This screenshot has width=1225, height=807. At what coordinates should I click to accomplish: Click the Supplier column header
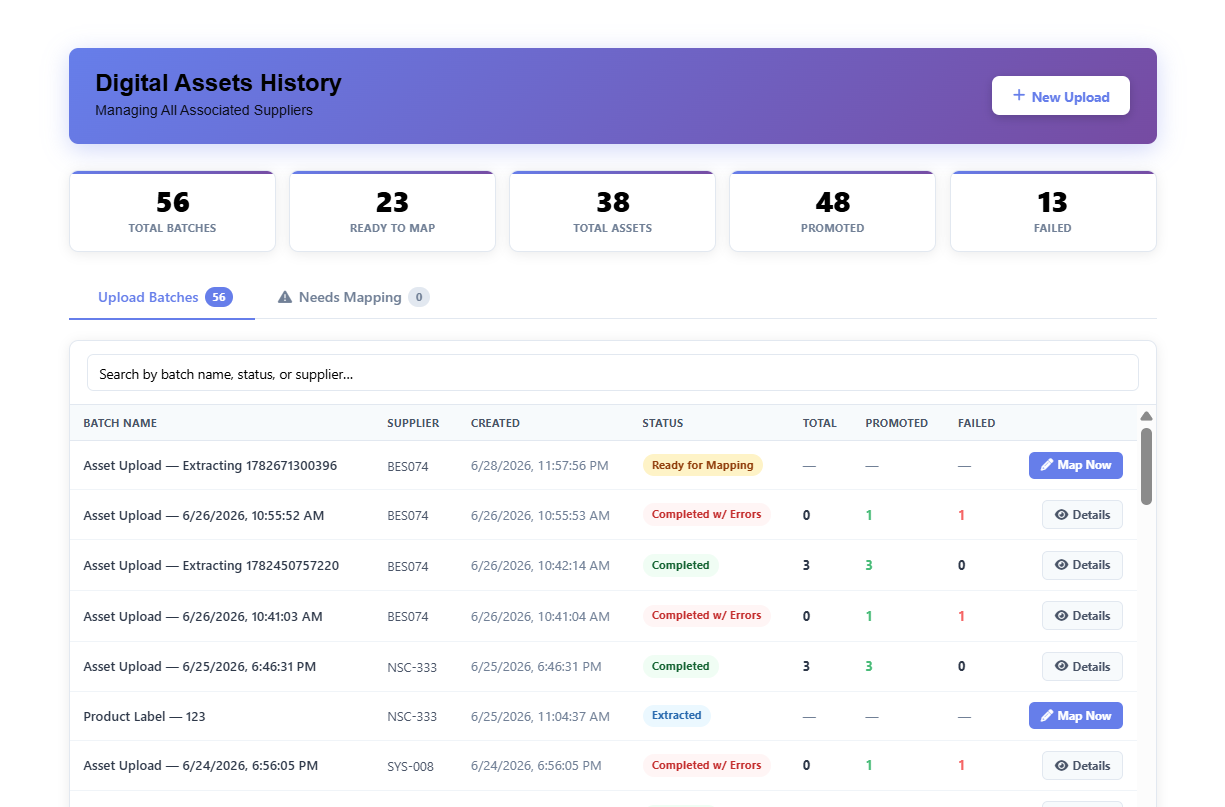413,423
